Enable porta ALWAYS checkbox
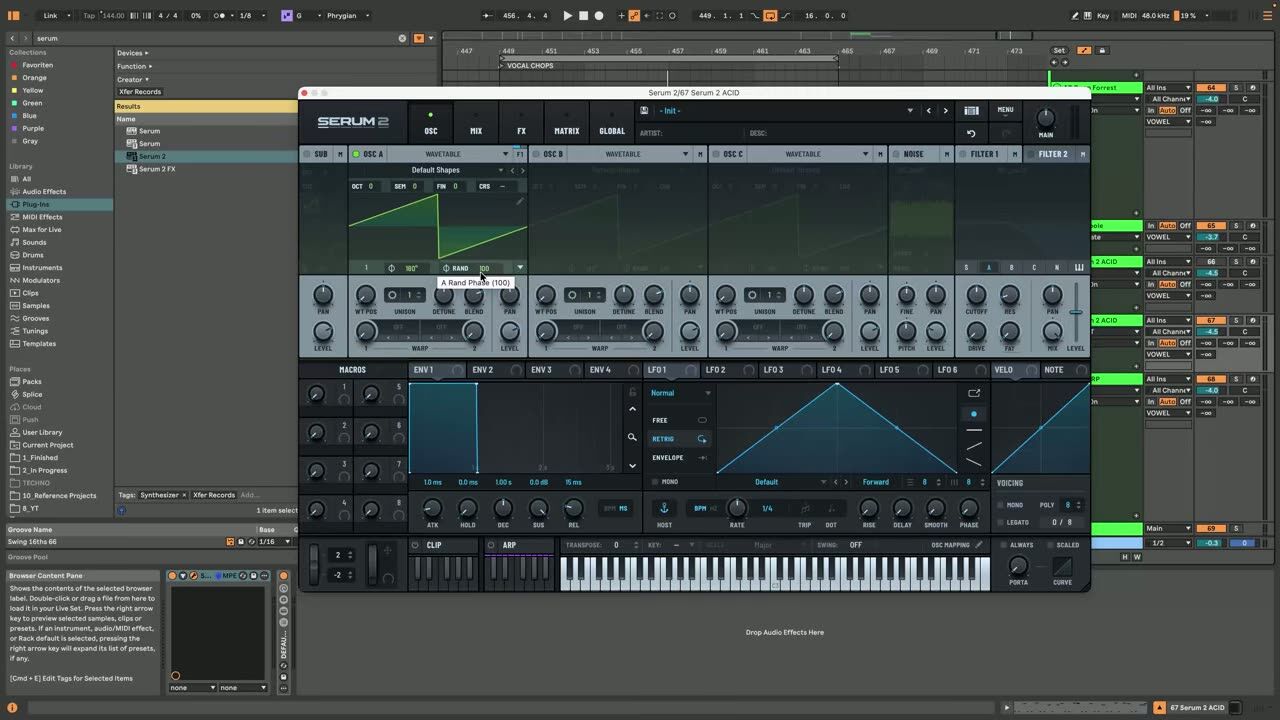The image size is (1280, 720). click(1003, 545)
